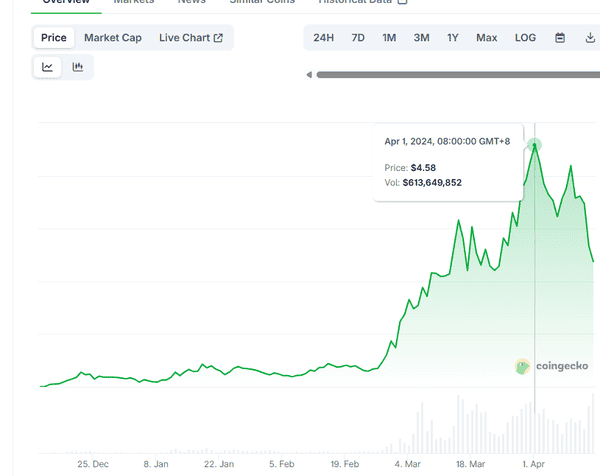This screenshot has width=600, height=476.
Task: Open the calendar date range picker
Action: [x=560, y=38]
